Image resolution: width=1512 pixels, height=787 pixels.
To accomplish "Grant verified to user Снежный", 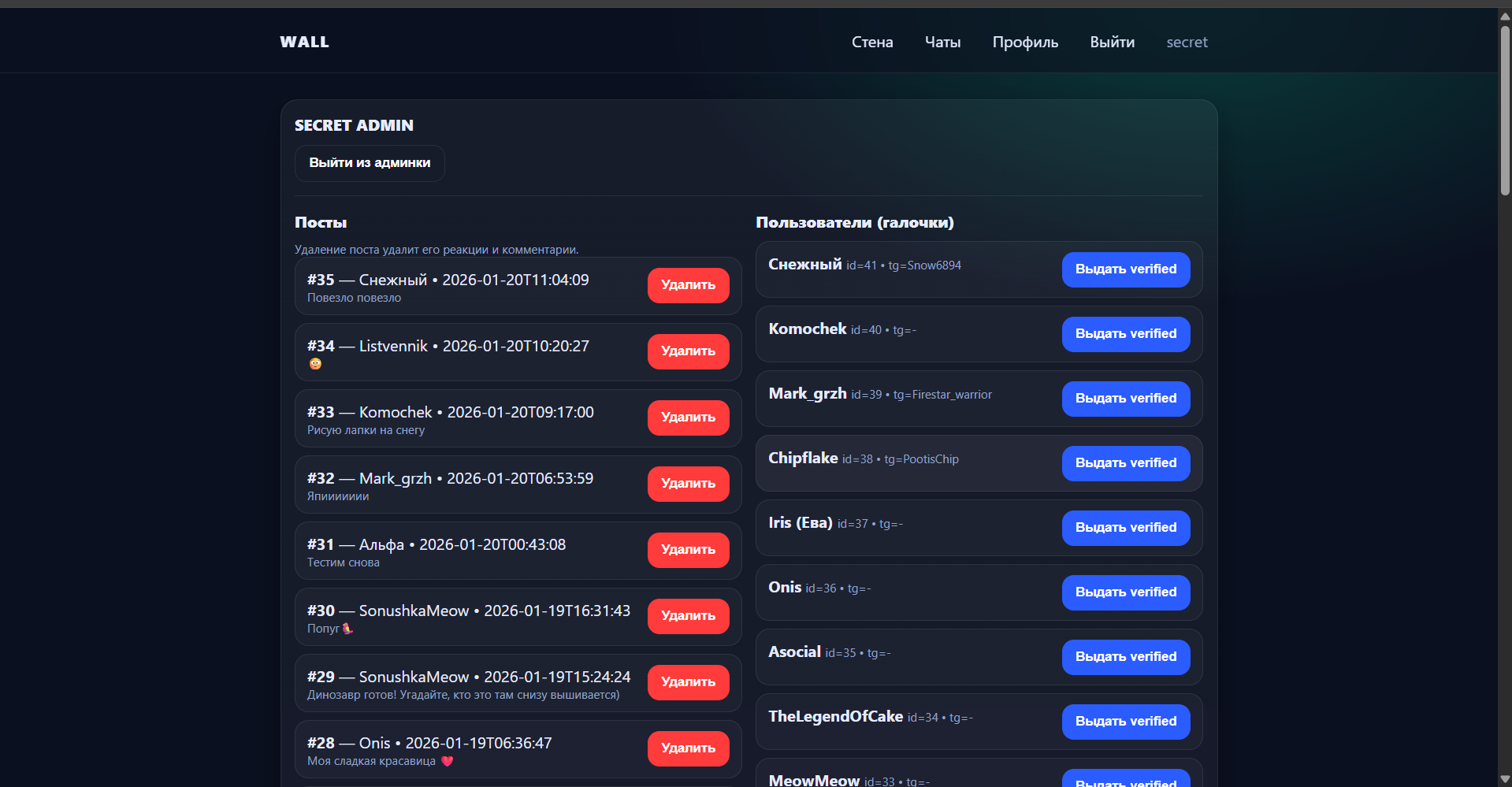I will coord(1125,269).
